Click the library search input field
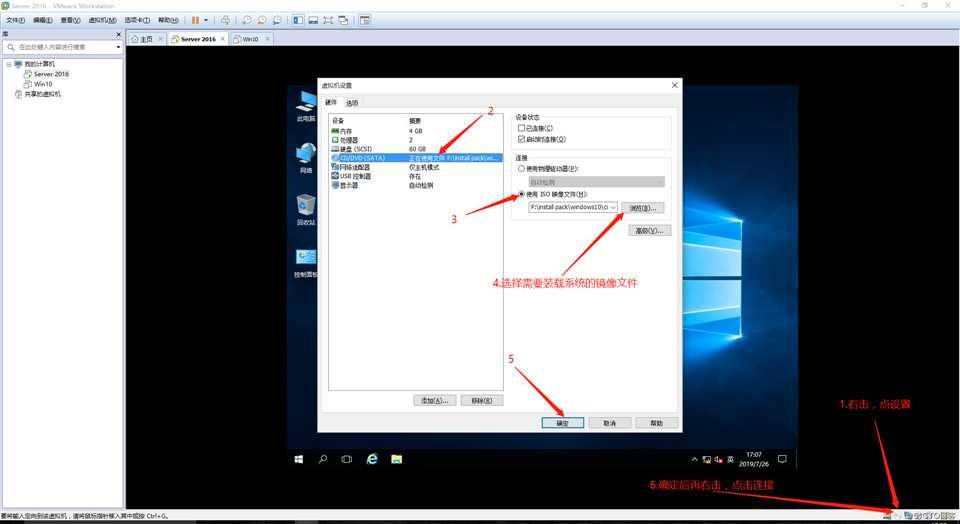960x524 pixels. pyautogui.click(x=60, y=47)
